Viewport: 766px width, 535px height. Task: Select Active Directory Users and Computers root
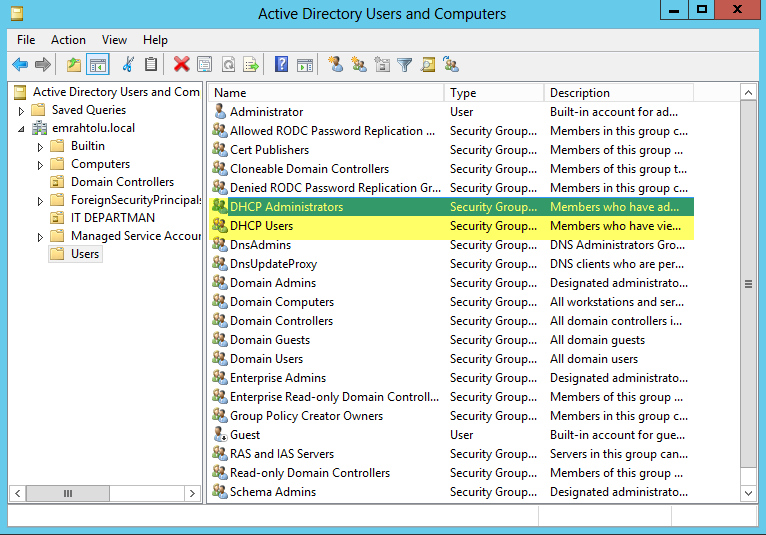point(116,92)
